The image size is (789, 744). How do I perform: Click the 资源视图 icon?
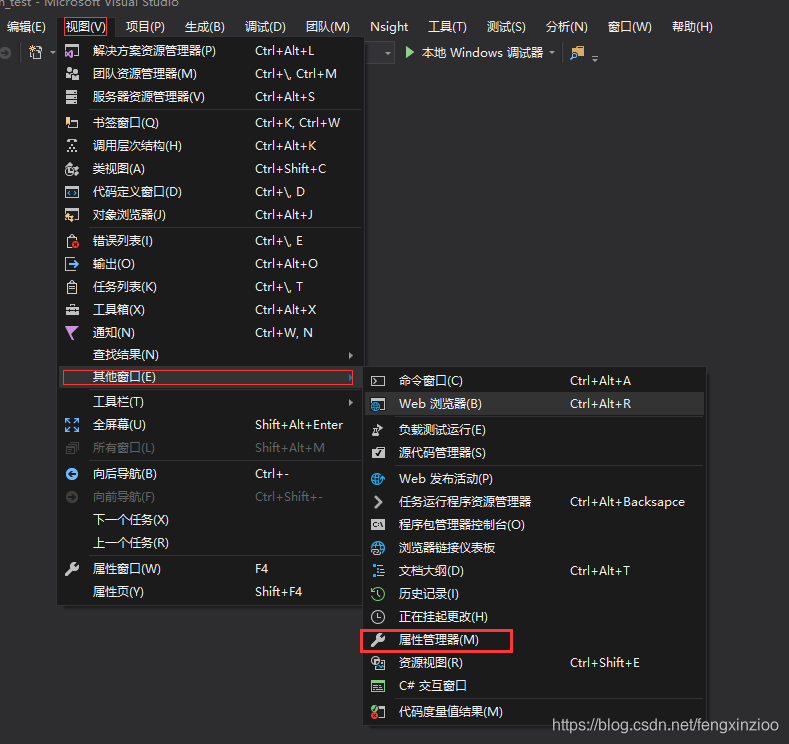click(x=378, y=663)
